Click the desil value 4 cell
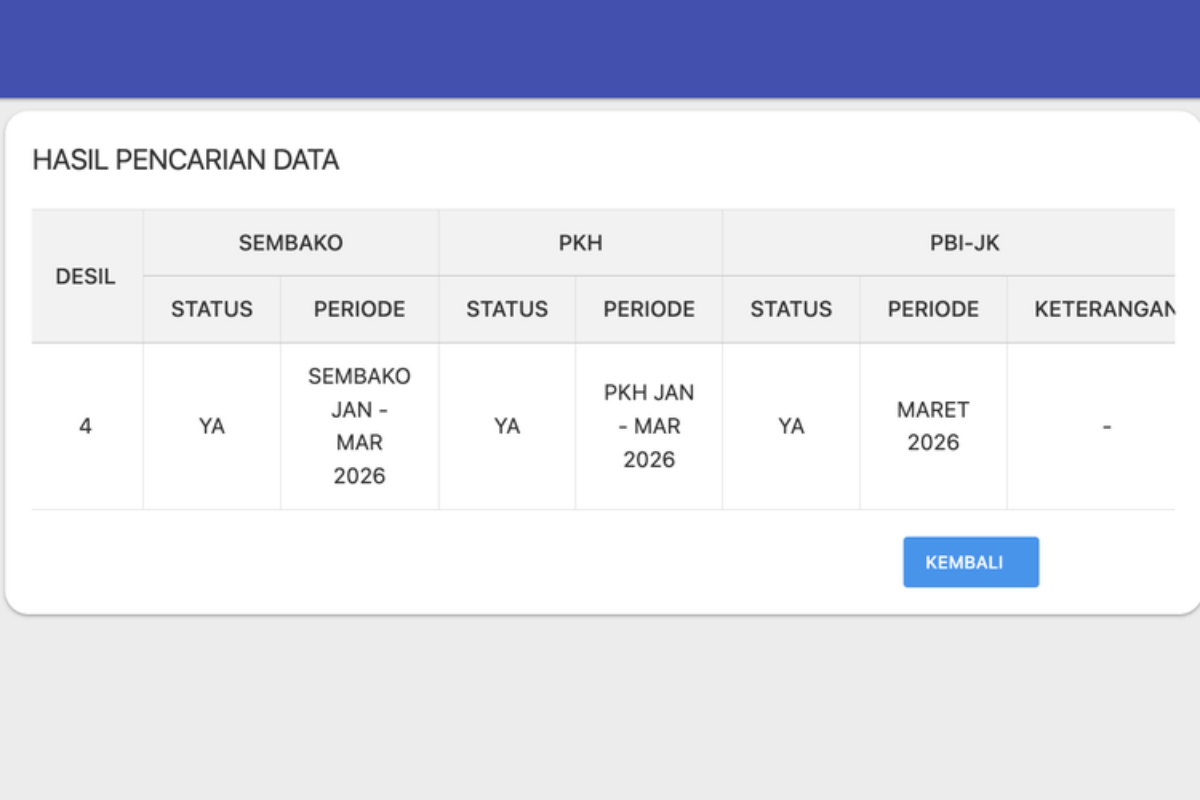This screenshot has width=1200, height=800. (x=86, y=426)
